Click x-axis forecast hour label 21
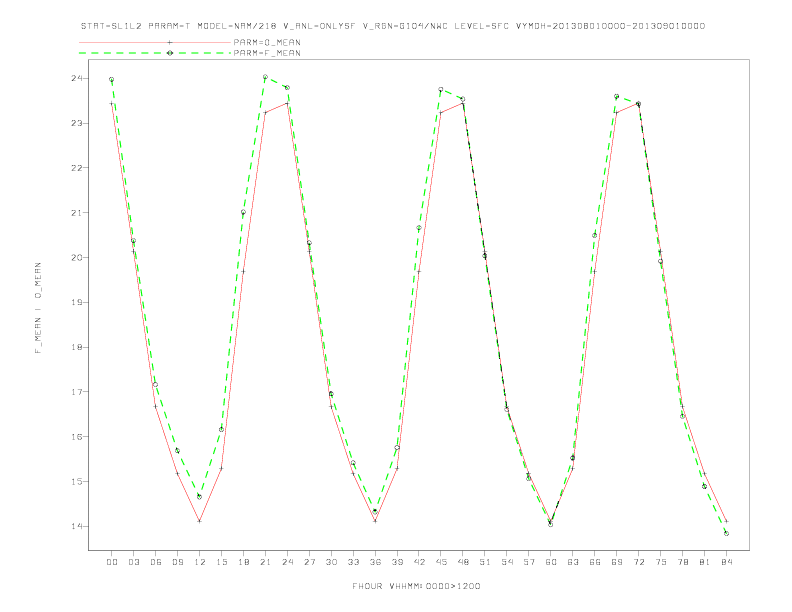The height and width of the screenshot is (612, 792). pyautogui.click(x=266, y=562)
